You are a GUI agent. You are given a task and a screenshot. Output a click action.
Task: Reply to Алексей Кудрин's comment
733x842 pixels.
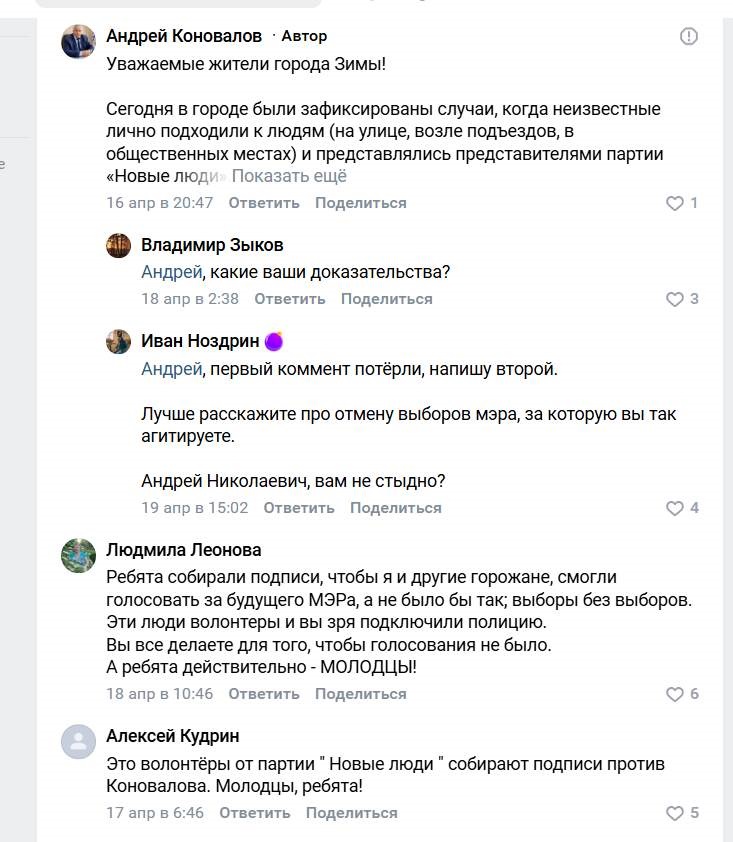[255, 813]
